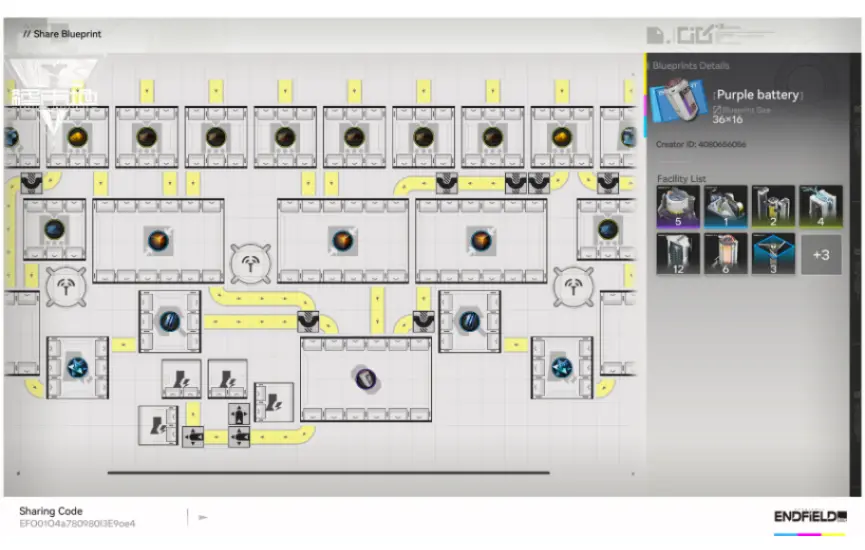Select the right blue-striped component unit
Viewport: 865px width, 550px height.
tap(469, 321)
